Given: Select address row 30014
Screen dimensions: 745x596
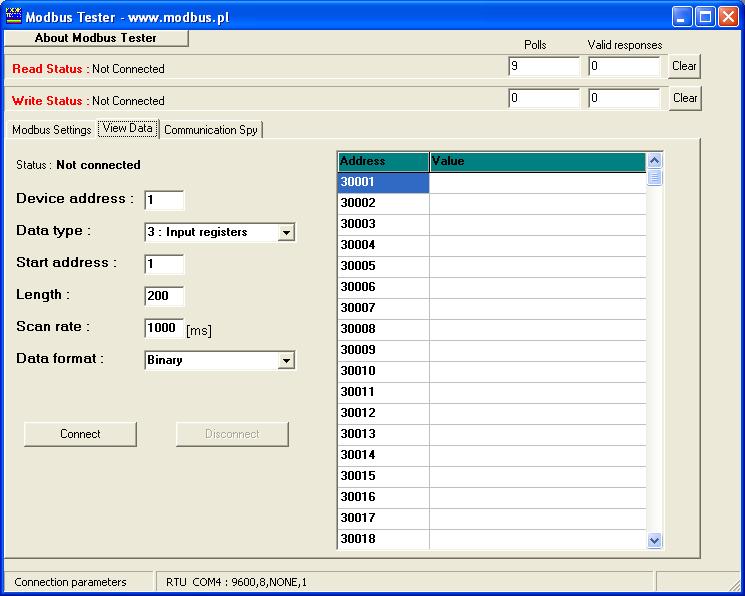Looking at the screenshot, I should [383, 455].
